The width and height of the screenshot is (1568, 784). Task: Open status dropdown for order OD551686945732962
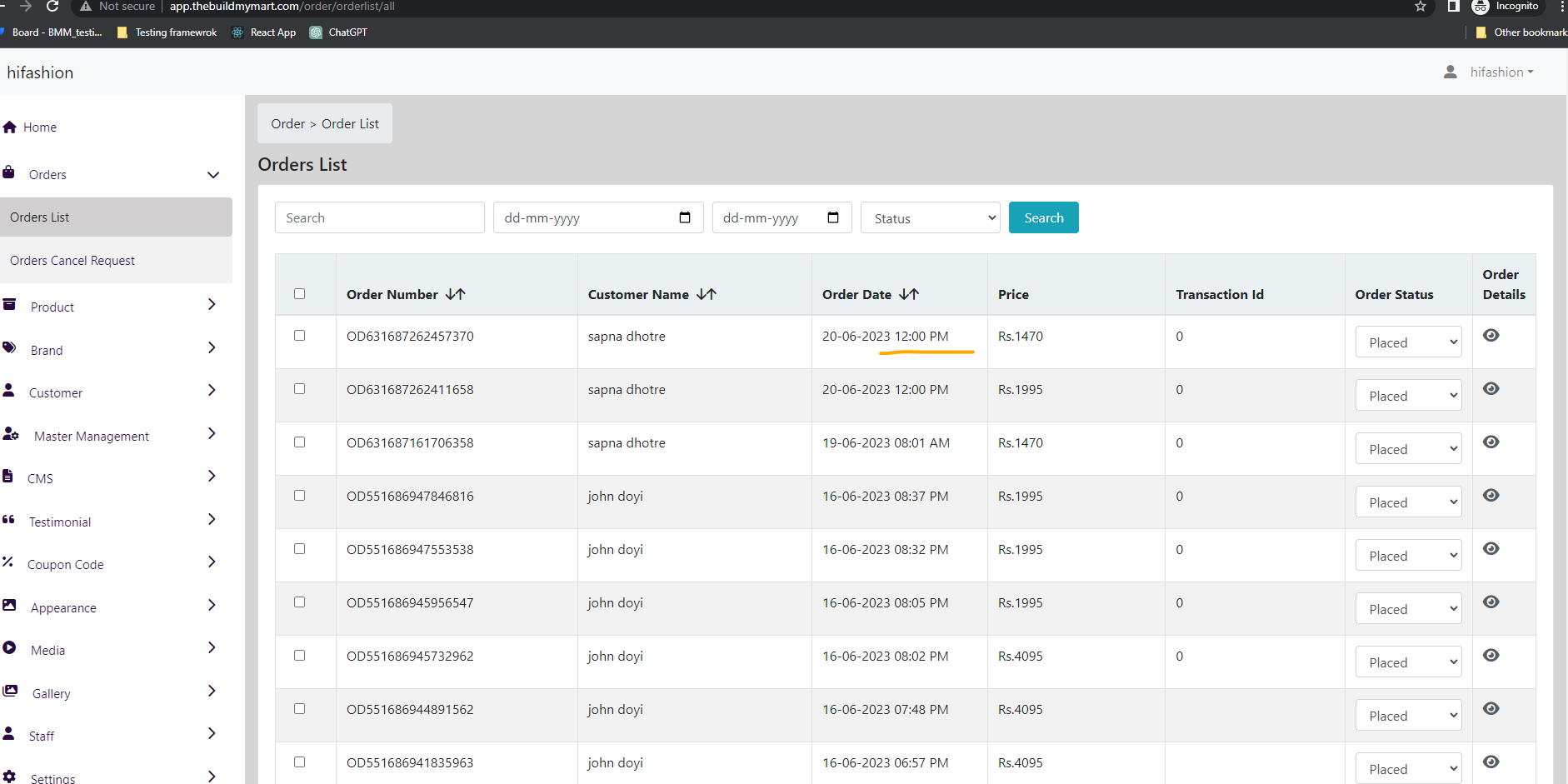(1409, 662)
